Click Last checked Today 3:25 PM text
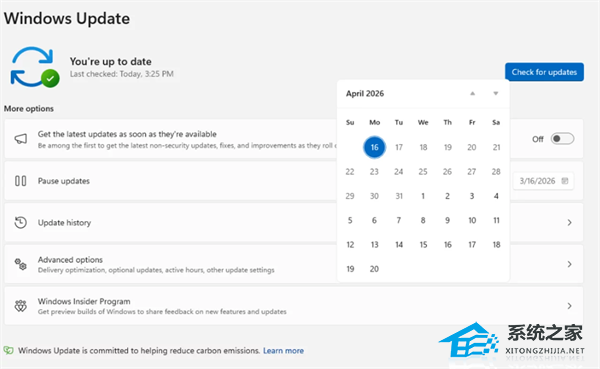600x369 pixels. point(122,74)
